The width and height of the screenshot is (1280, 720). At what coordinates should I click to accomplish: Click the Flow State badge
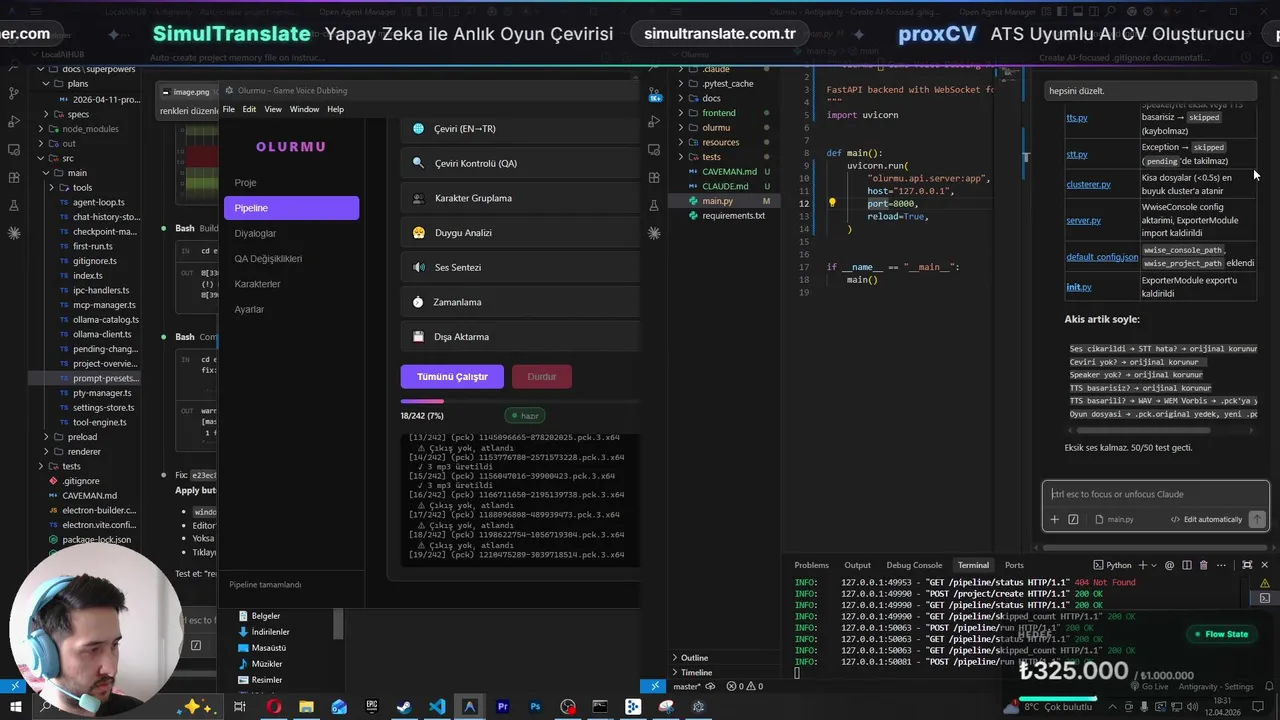click(1220, 634)
